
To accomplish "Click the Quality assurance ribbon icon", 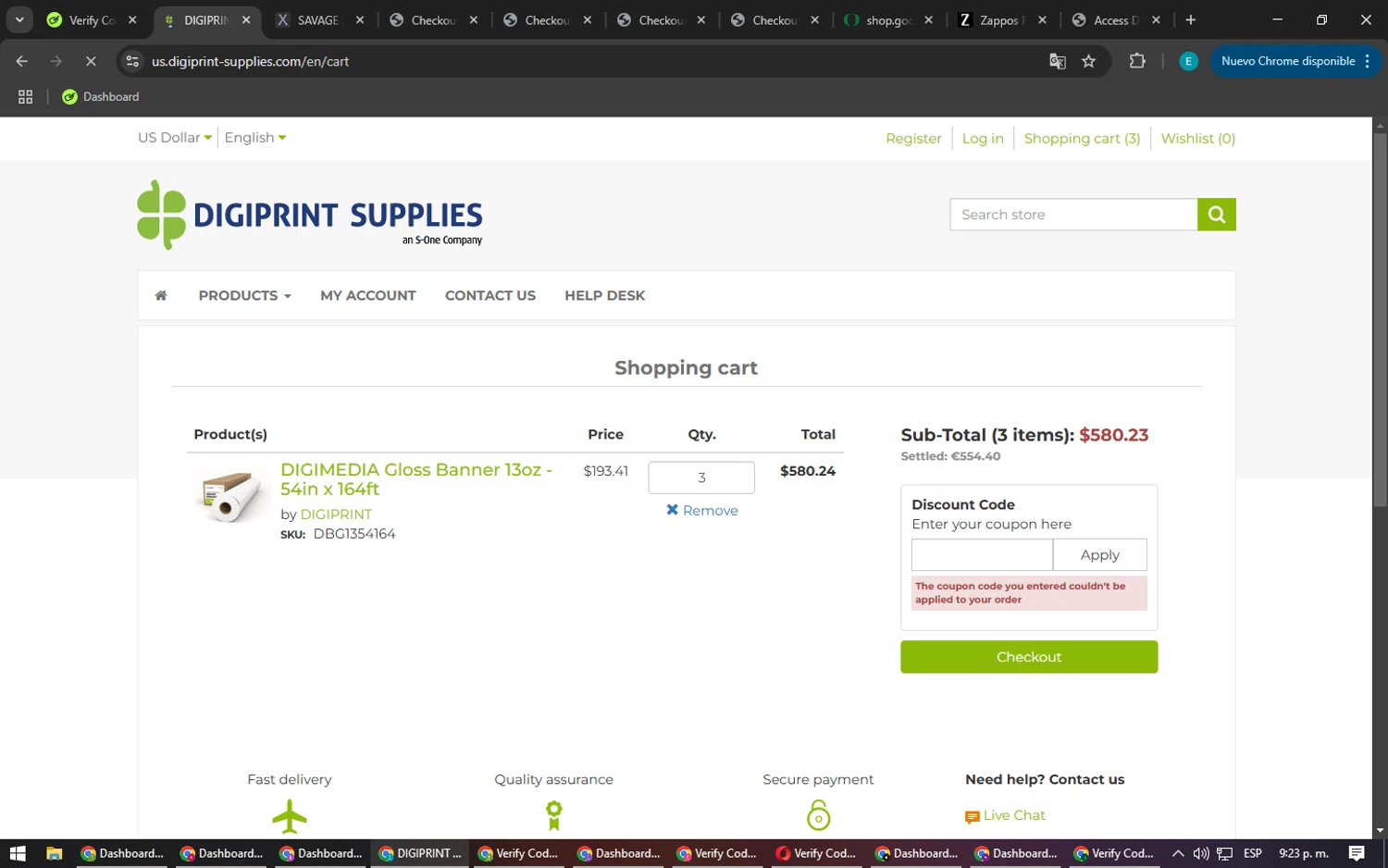I will point(553,815).
